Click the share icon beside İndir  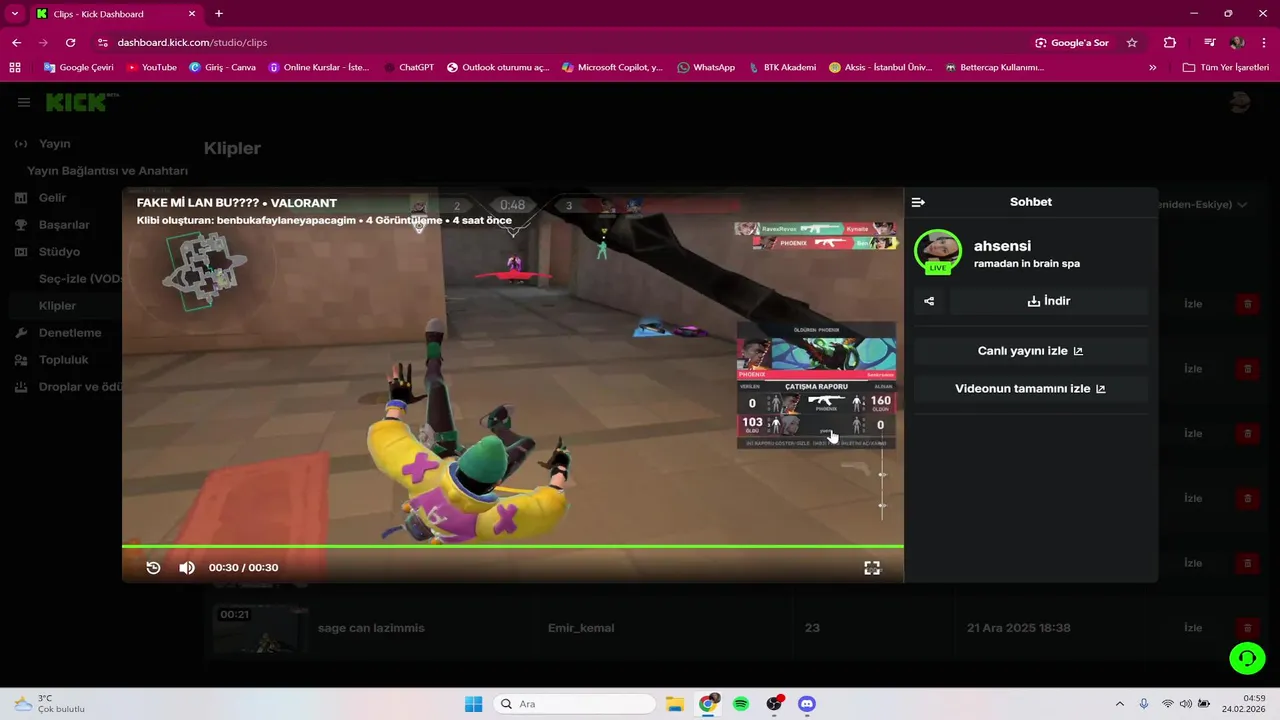[x=929, y=301]
